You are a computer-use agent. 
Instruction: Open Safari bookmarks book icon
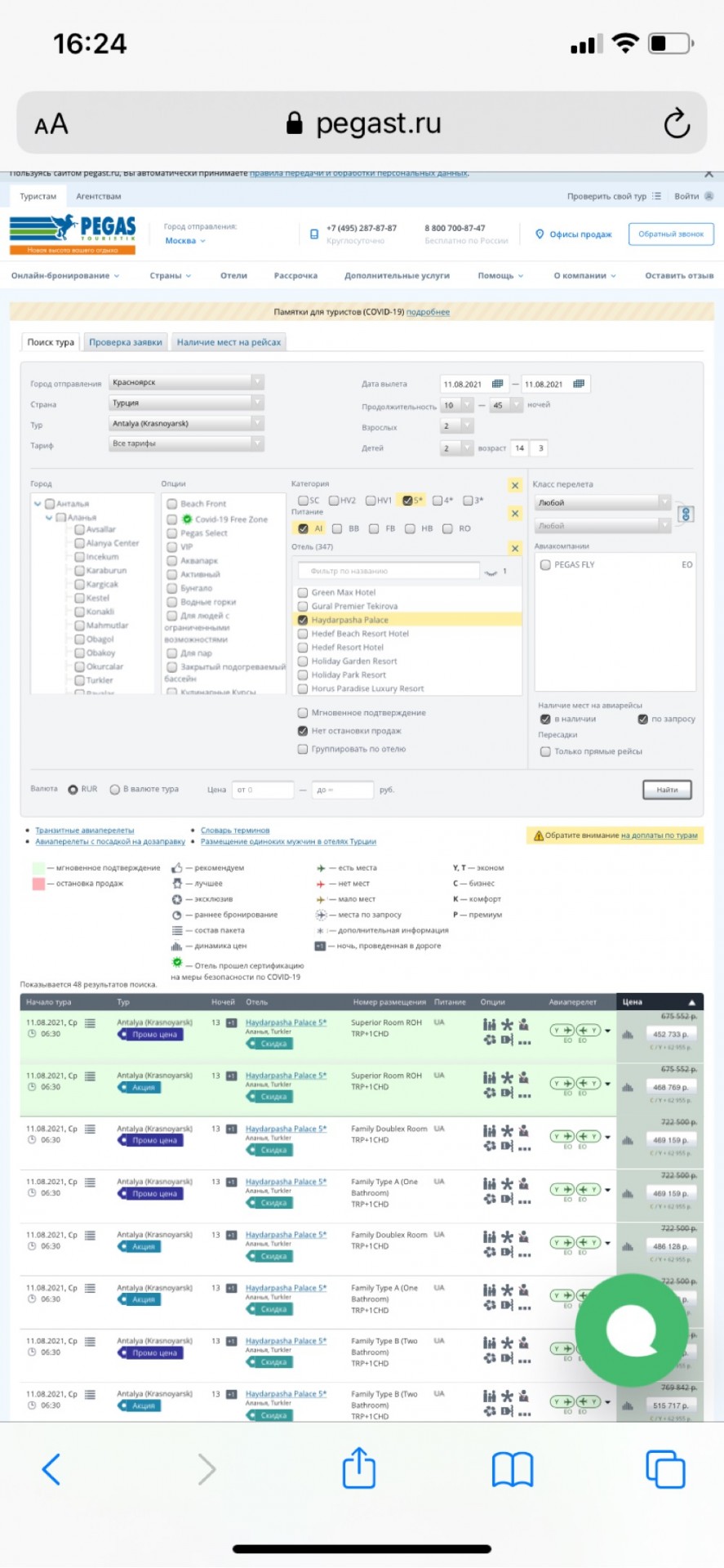513,1469
